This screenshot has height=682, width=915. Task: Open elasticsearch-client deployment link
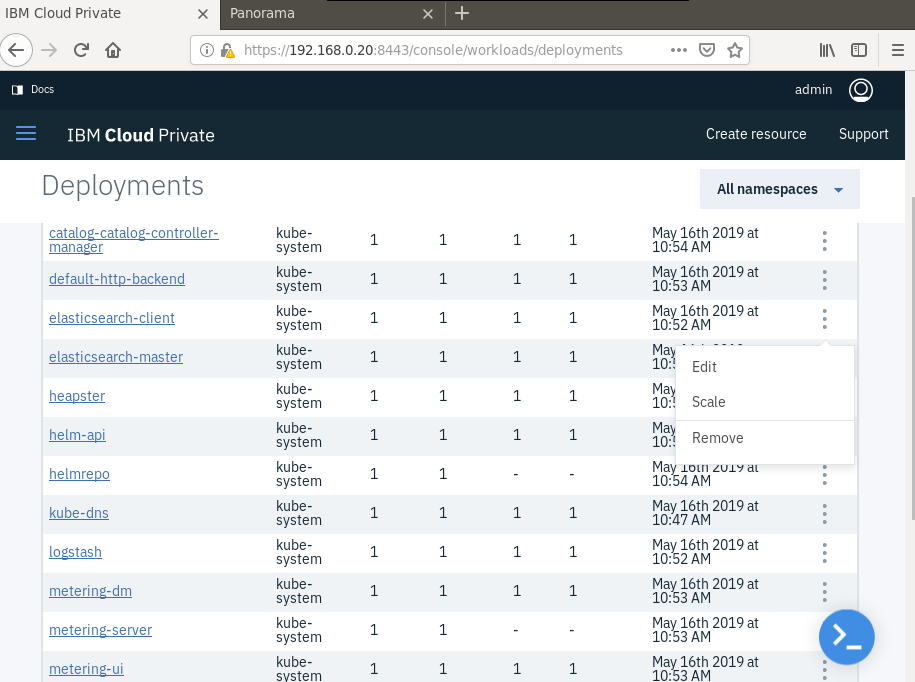[x=111, y=318]
